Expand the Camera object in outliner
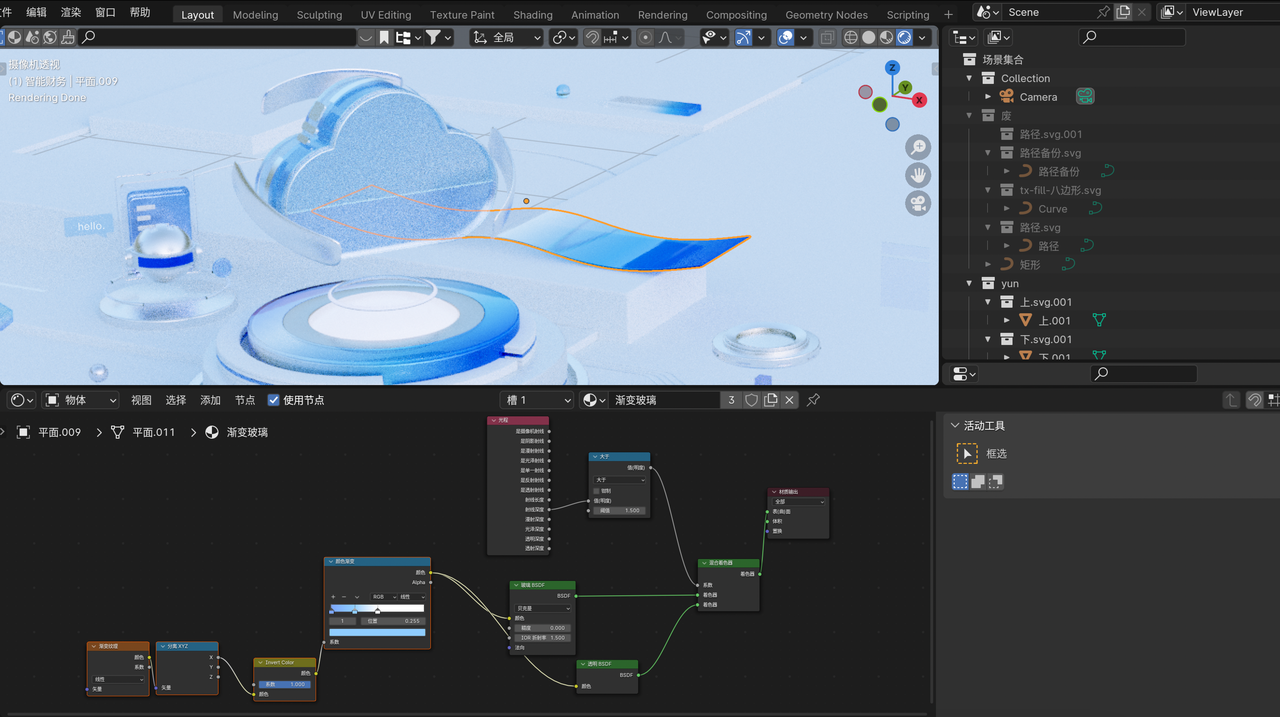Image resolution: width=1280 pixels, height=717 pixels. pyautogui.click(x=988, y=97)
